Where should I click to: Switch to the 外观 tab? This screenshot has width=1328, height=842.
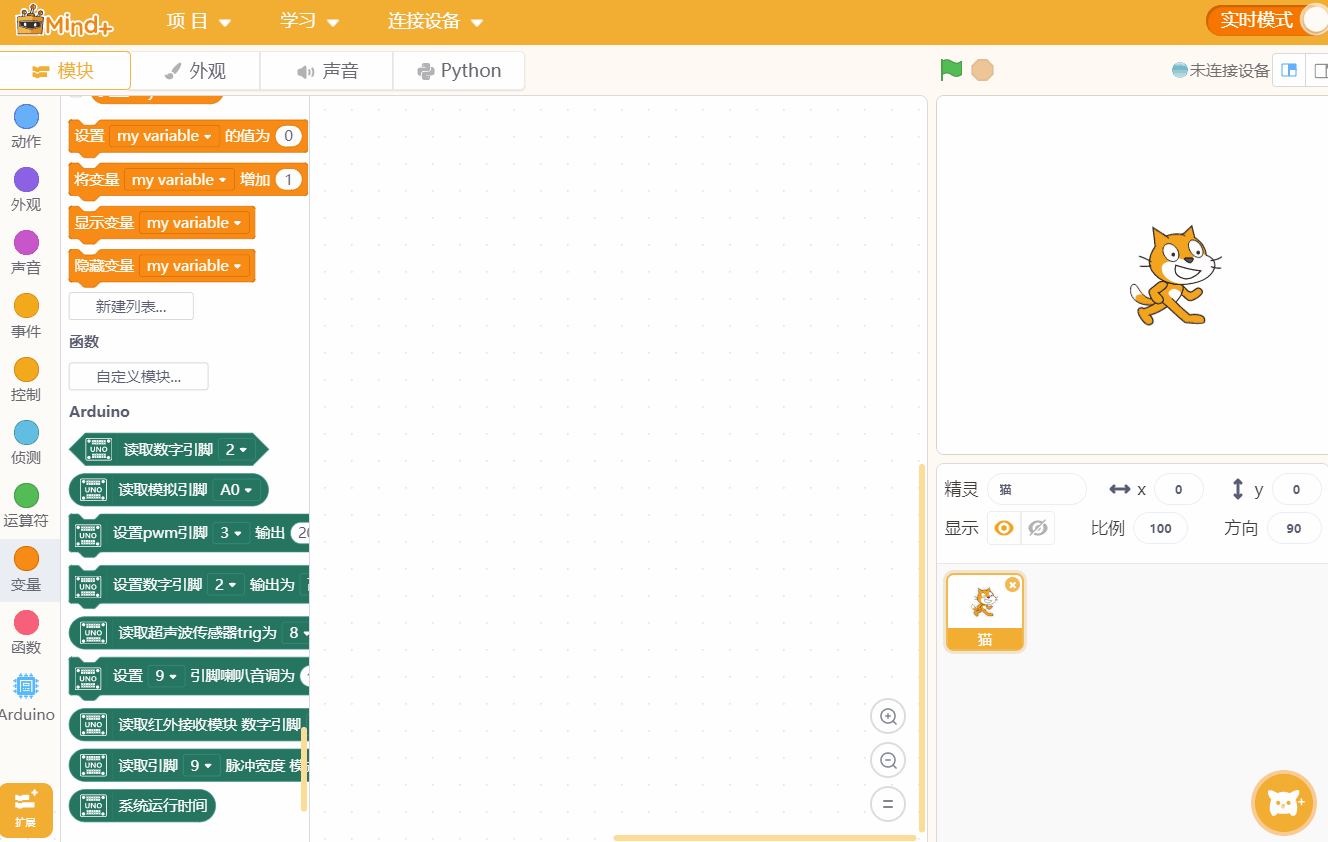coord(195,71)
